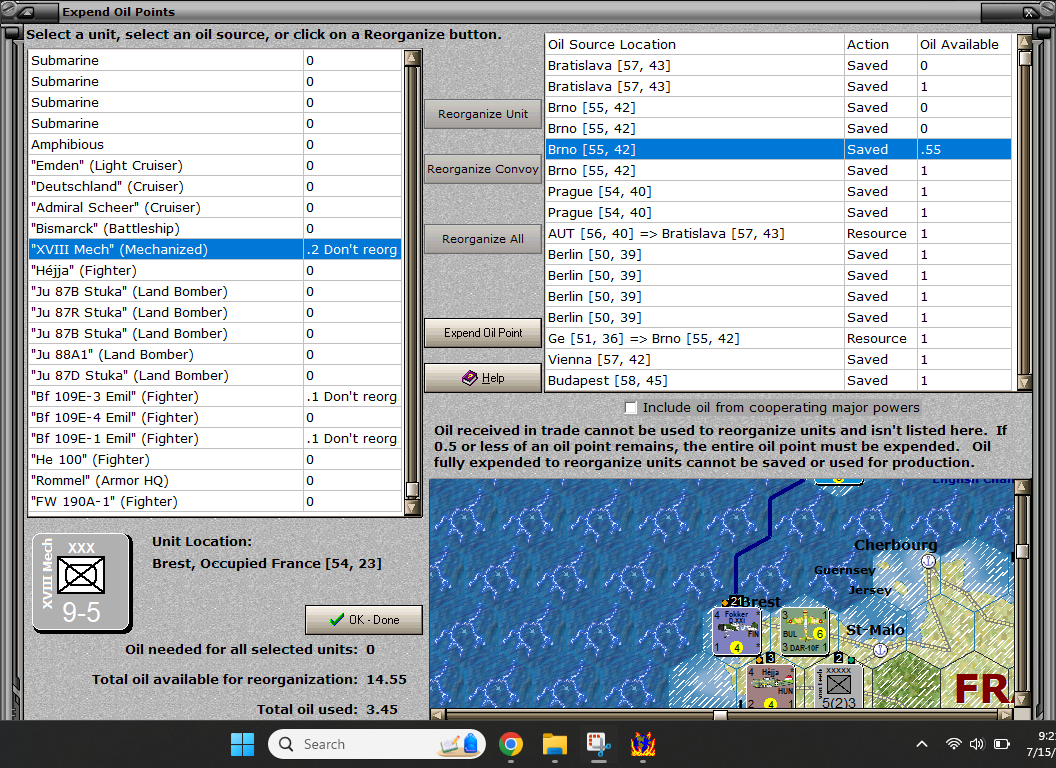Select the Héjja HUN fighter counter on map

[x=770, y=686]
